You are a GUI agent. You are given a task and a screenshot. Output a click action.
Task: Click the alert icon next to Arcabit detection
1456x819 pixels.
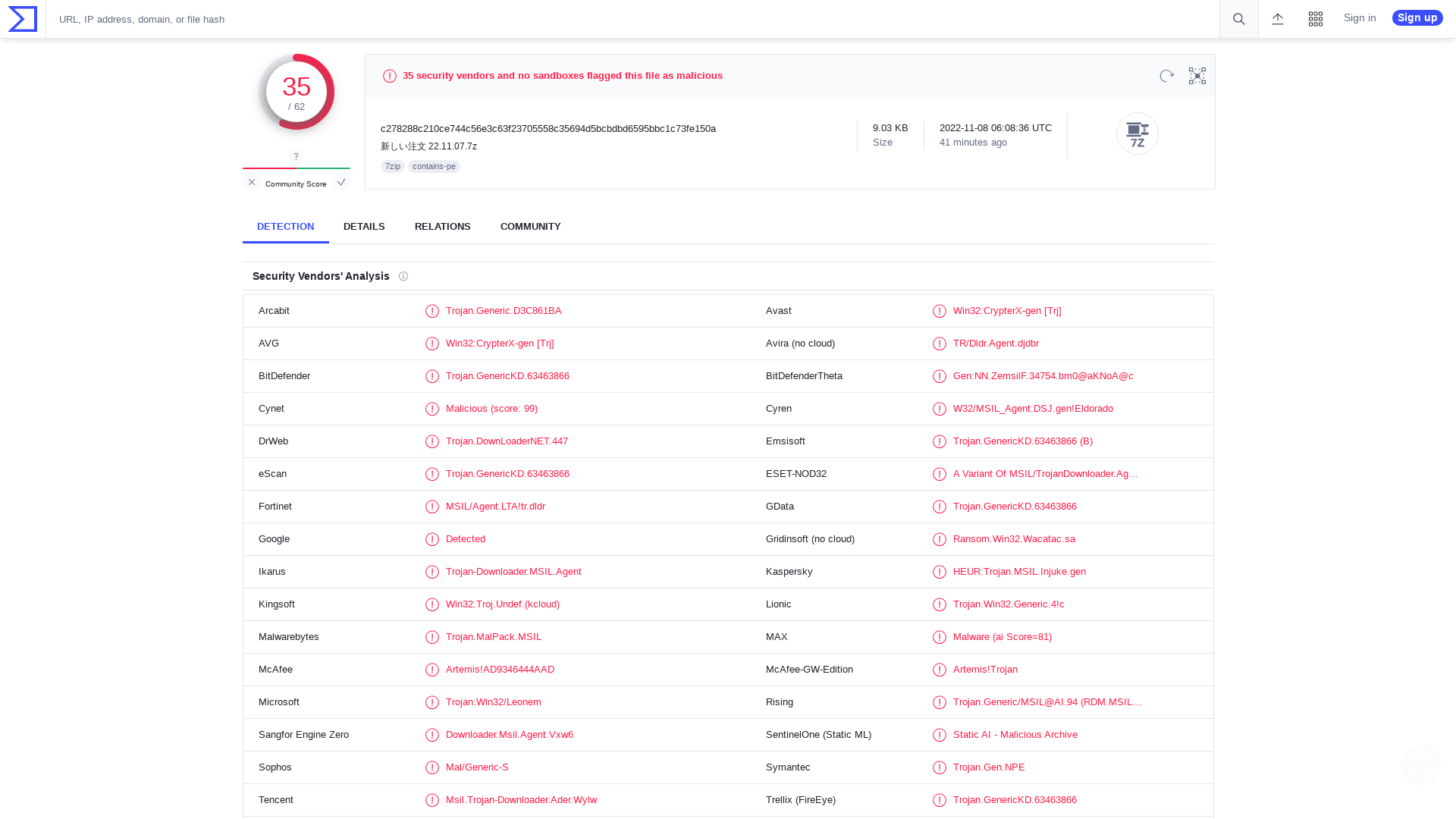pos(432,311)
